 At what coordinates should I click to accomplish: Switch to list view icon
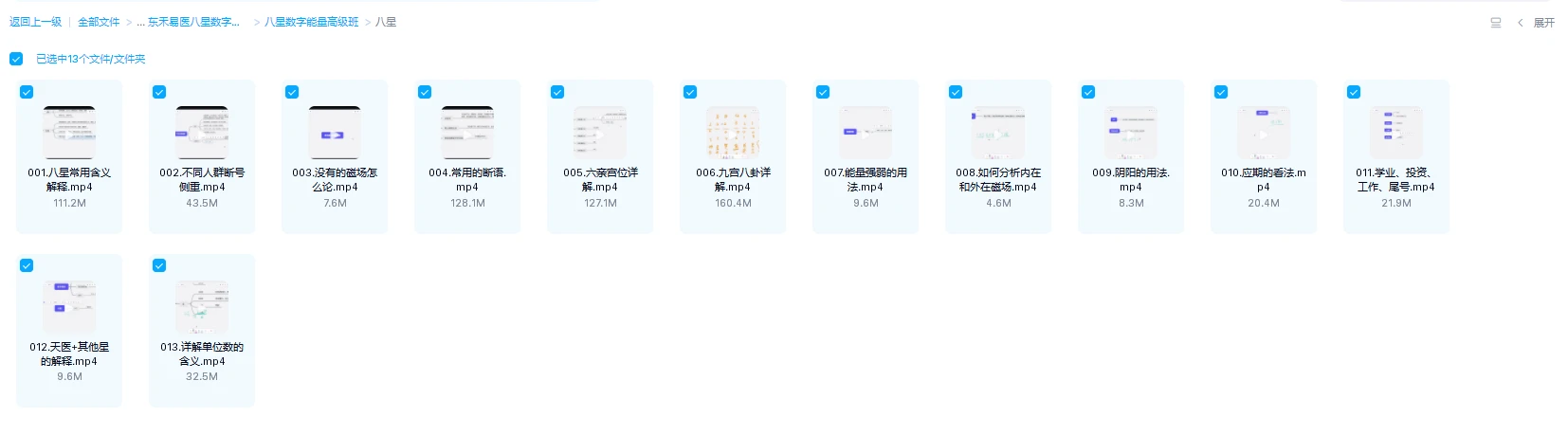pyautogui.click(x=1496, y=23)
